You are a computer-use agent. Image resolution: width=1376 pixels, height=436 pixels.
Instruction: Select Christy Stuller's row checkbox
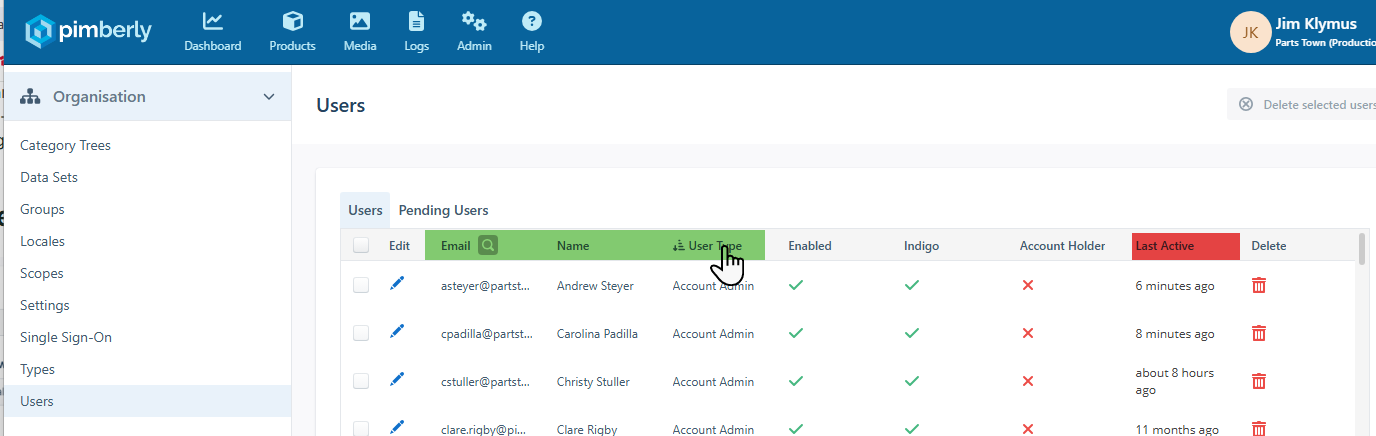361,381
